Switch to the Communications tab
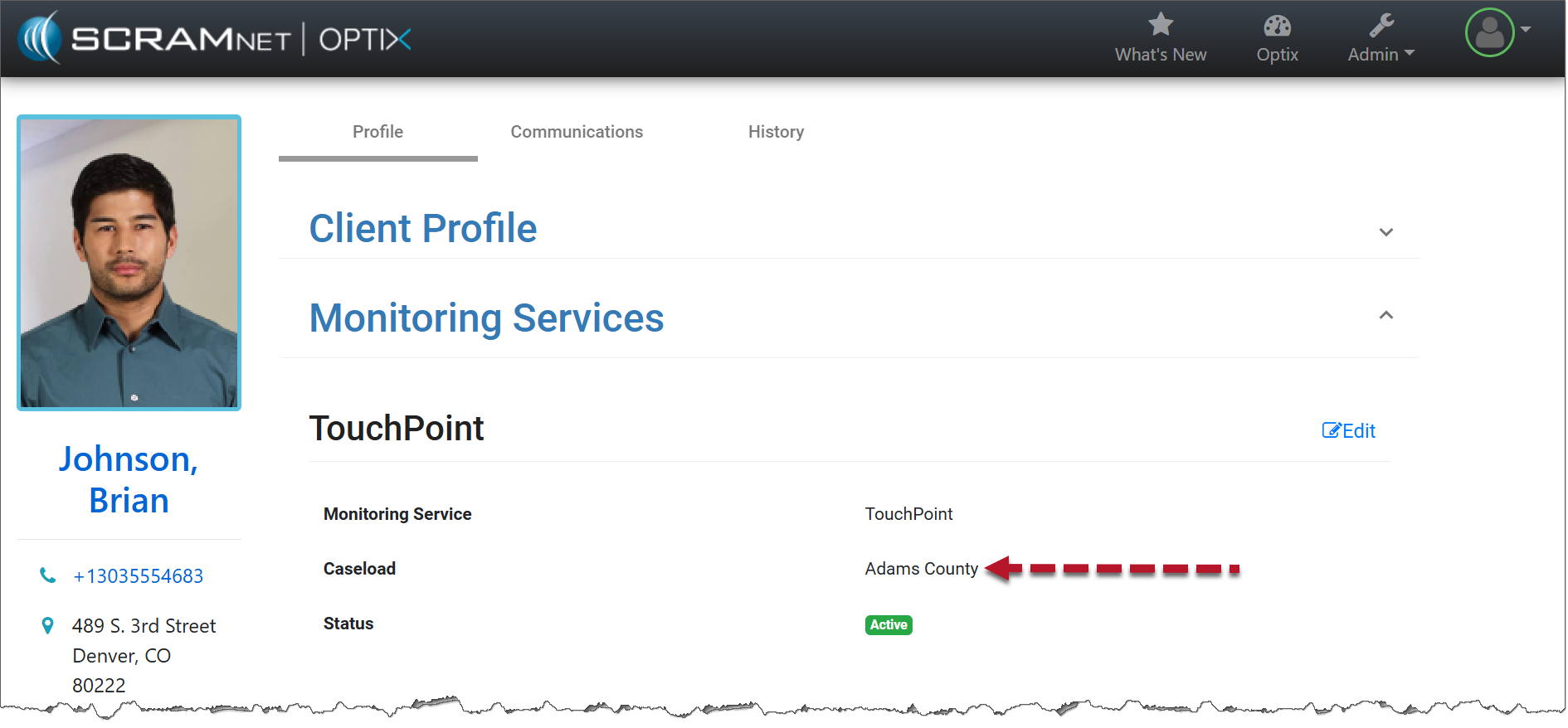 click(577, 132)
